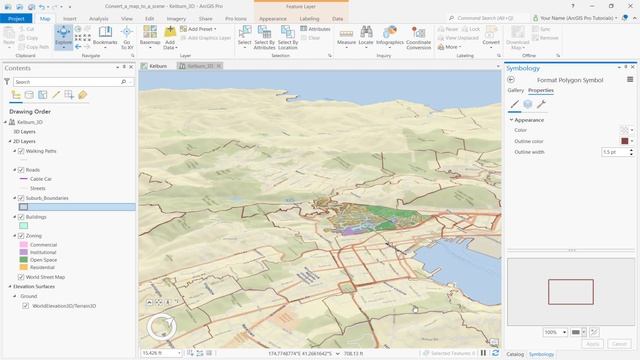This screenshot has height=360, width=640.
Task: Collapse the Appearance section
Action: pos(511,120)
